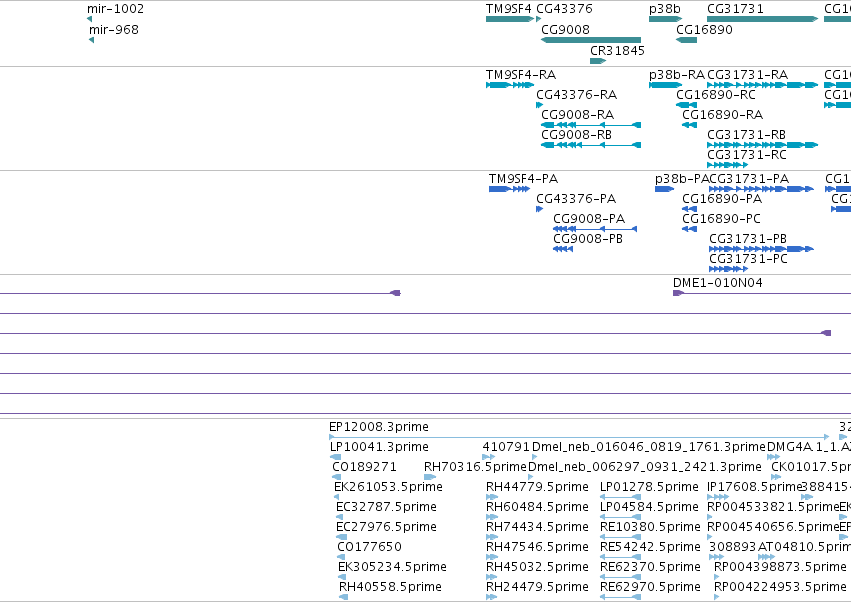This screenshot has height=602, width=851.
Task: Click the TM9SF4-PA protein label
Action: click(x=523, y=179)
